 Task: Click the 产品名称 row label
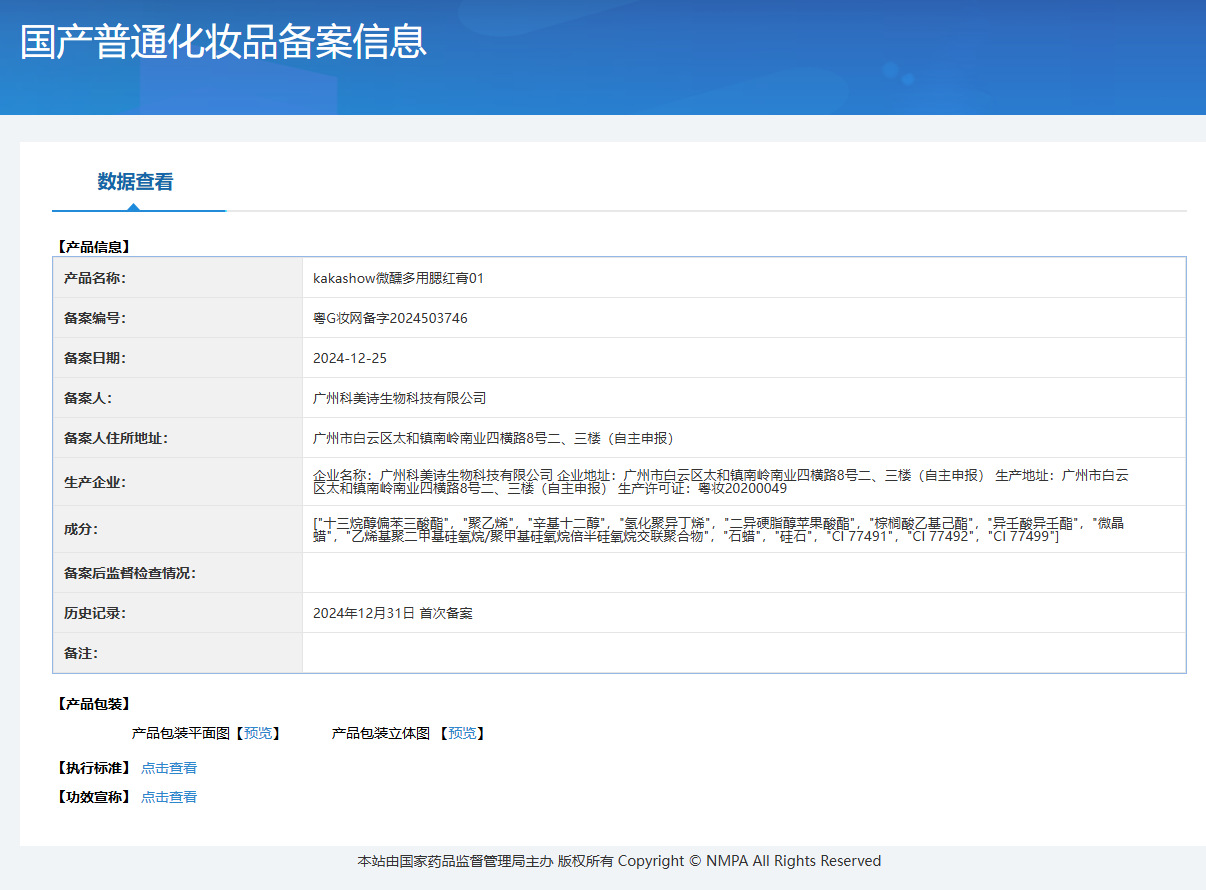coord(95,278)
